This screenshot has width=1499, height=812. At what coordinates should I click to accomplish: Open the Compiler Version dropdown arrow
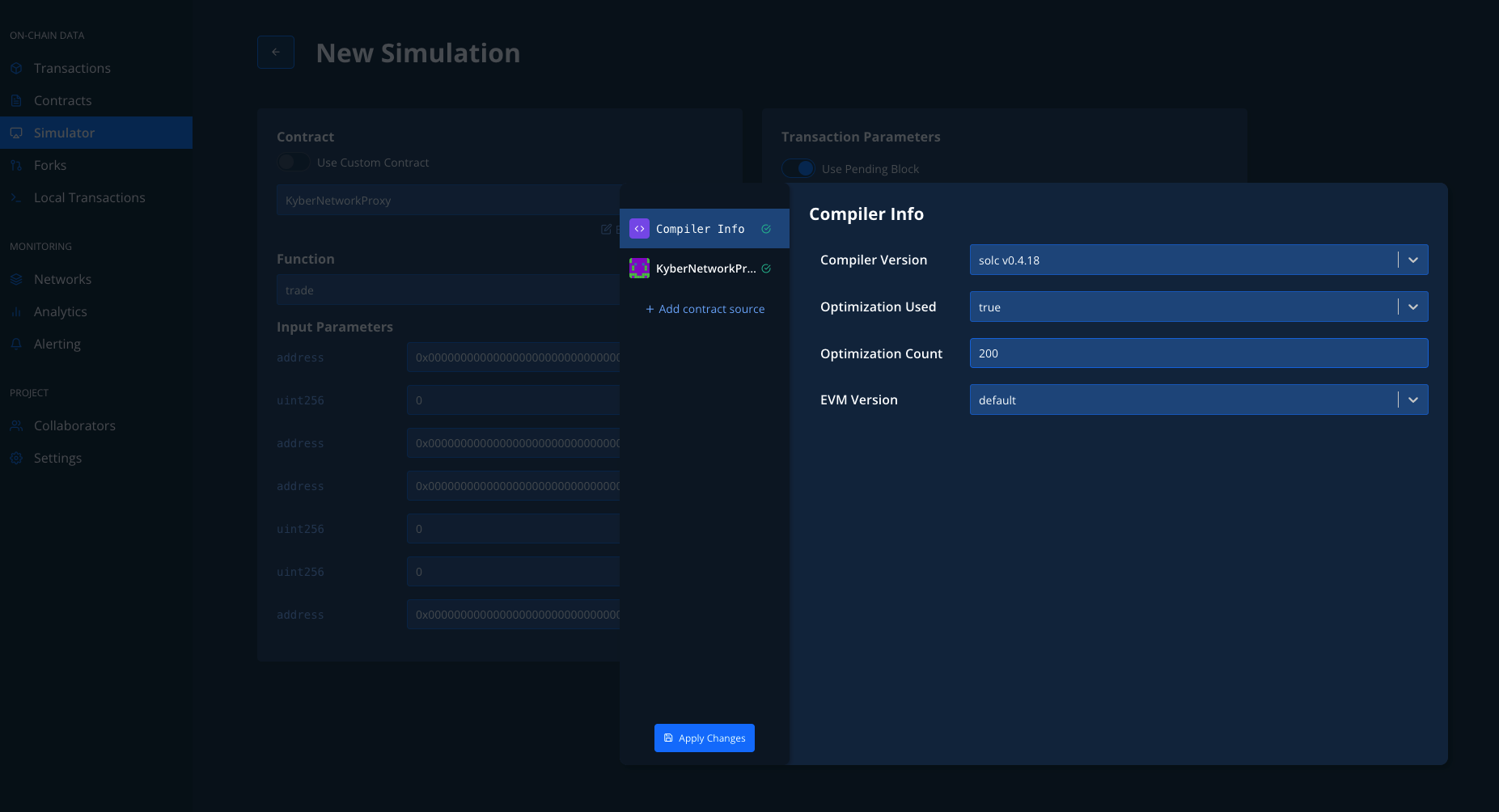coord(1413,260)
